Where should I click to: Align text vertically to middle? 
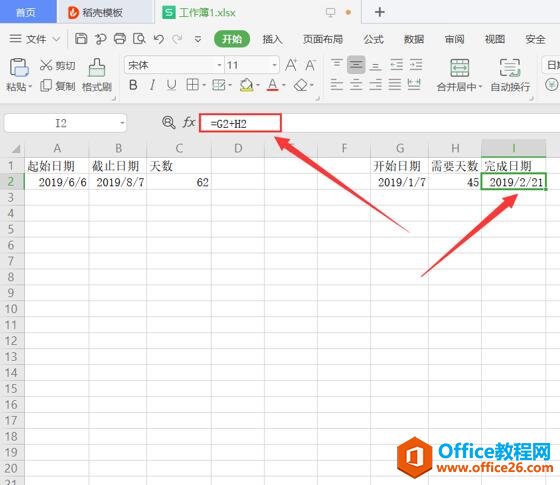(356, 65)
